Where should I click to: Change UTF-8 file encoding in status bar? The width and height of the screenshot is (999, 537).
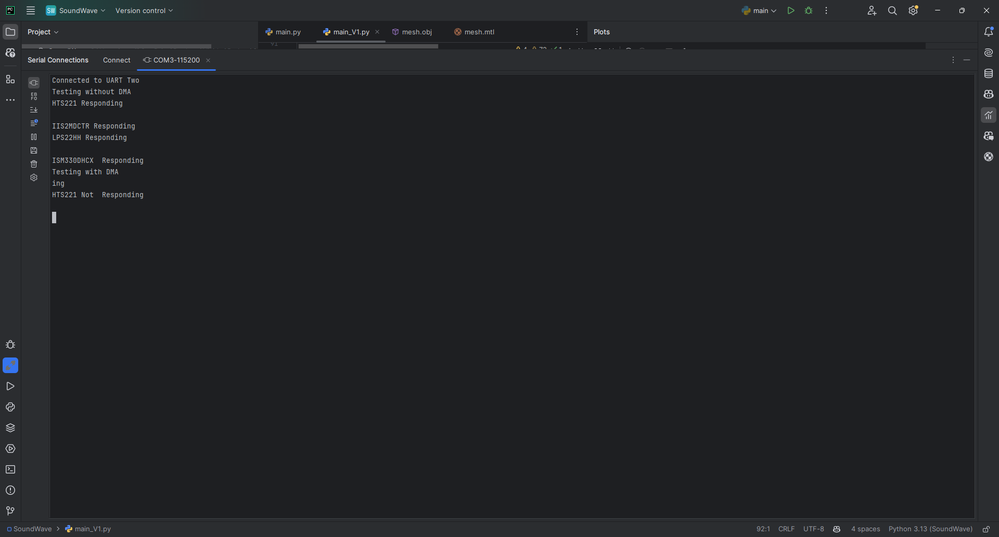(813, 529)
